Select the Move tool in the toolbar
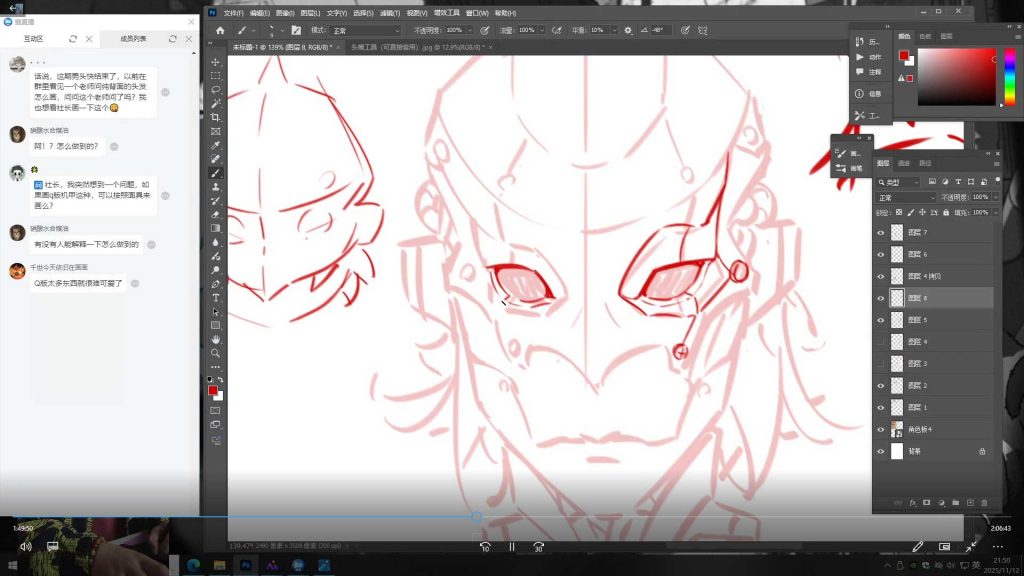The width and height of the screenshot is (1024, 576). point(216,62)
